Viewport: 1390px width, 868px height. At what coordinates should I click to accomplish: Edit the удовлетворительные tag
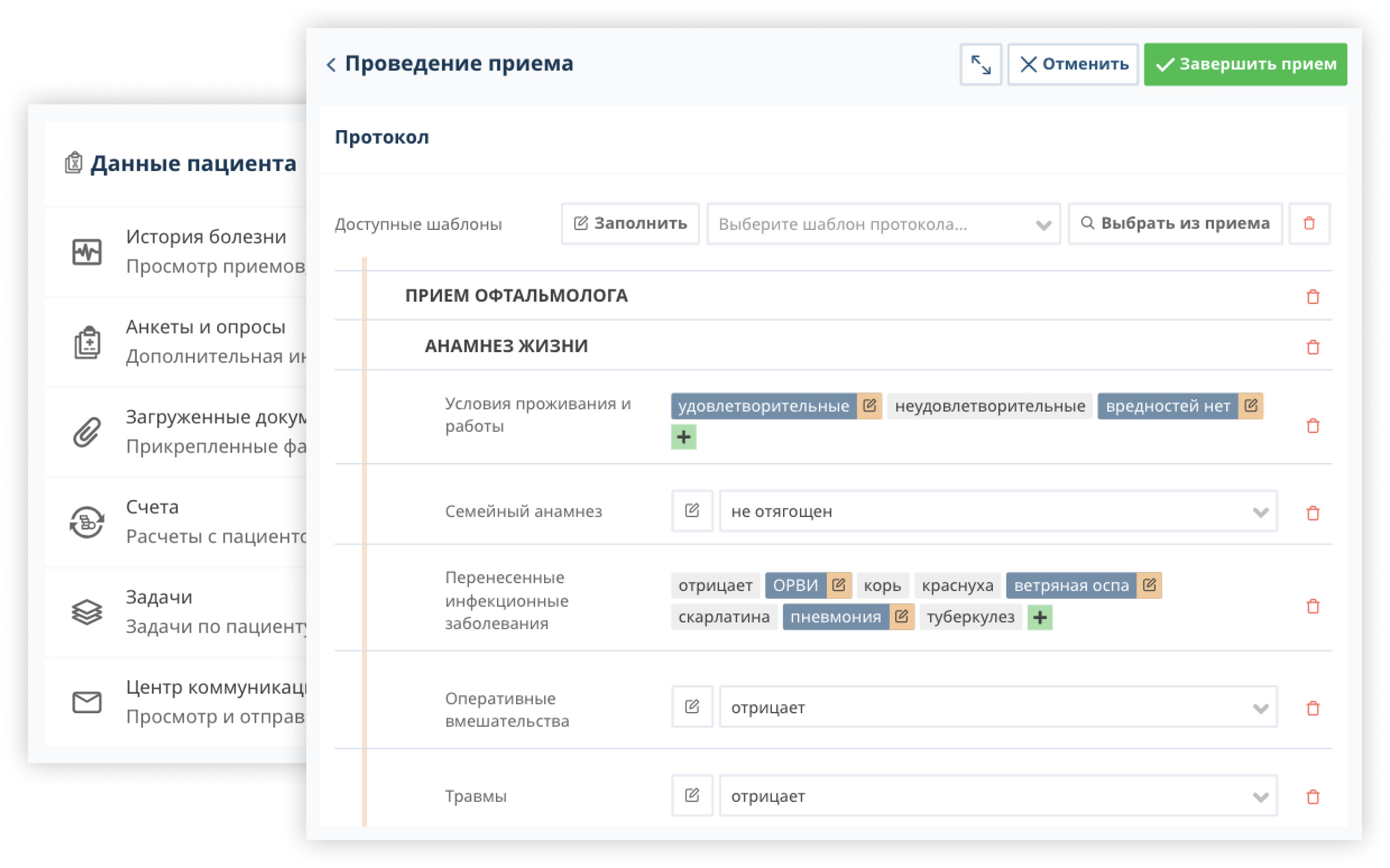click(869, 407)
